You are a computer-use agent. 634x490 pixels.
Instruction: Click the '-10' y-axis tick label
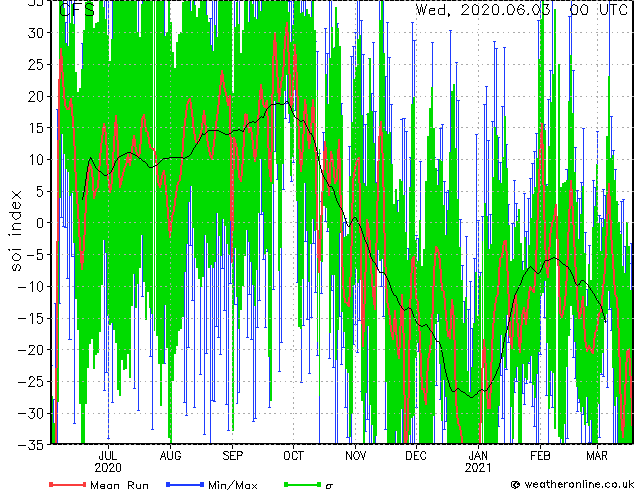point(31,287)
